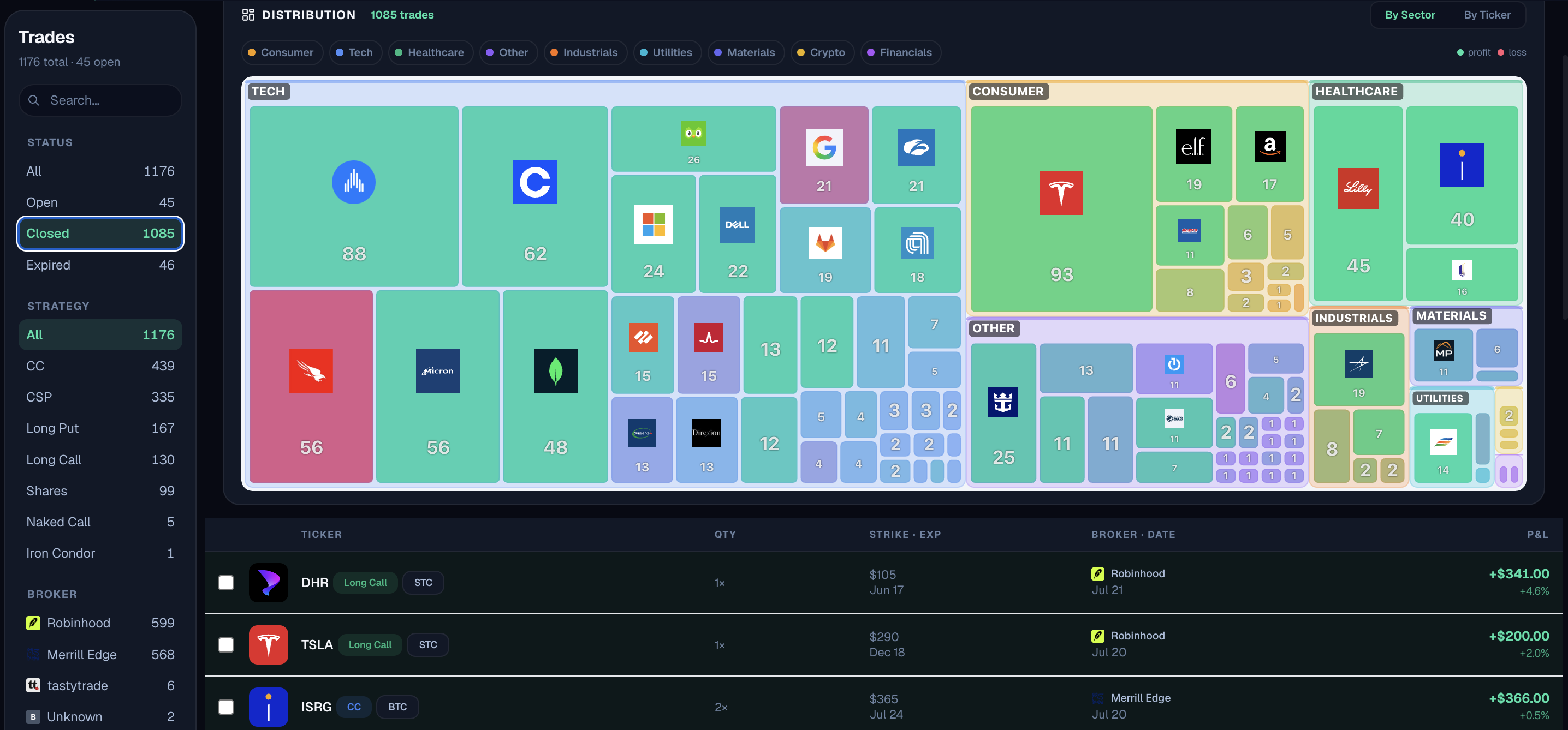Toggle the Industrials sector filter chip

[585, 52]
